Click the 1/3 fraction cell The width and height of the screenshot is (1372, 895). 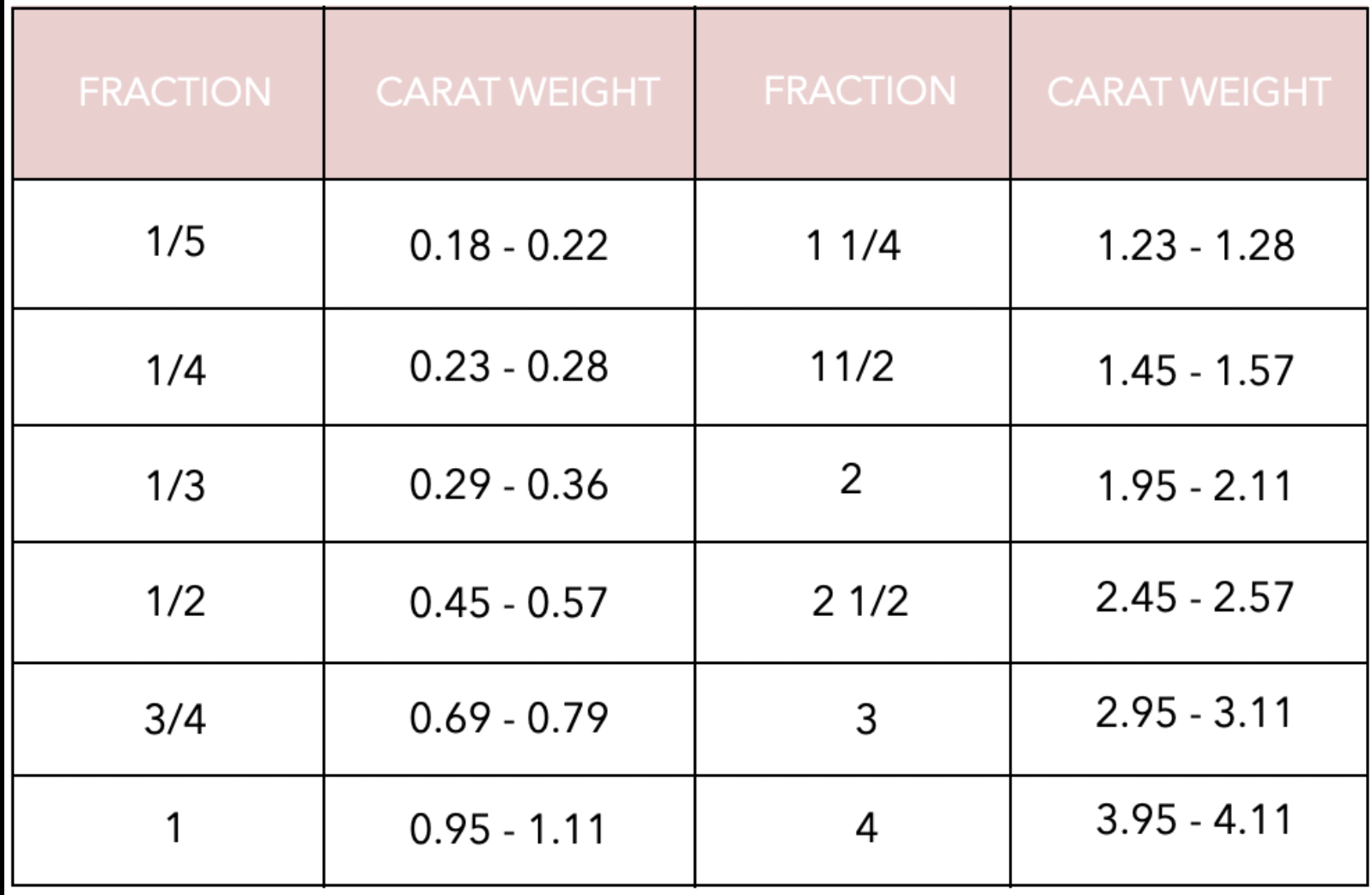click(x=175, y=485)
